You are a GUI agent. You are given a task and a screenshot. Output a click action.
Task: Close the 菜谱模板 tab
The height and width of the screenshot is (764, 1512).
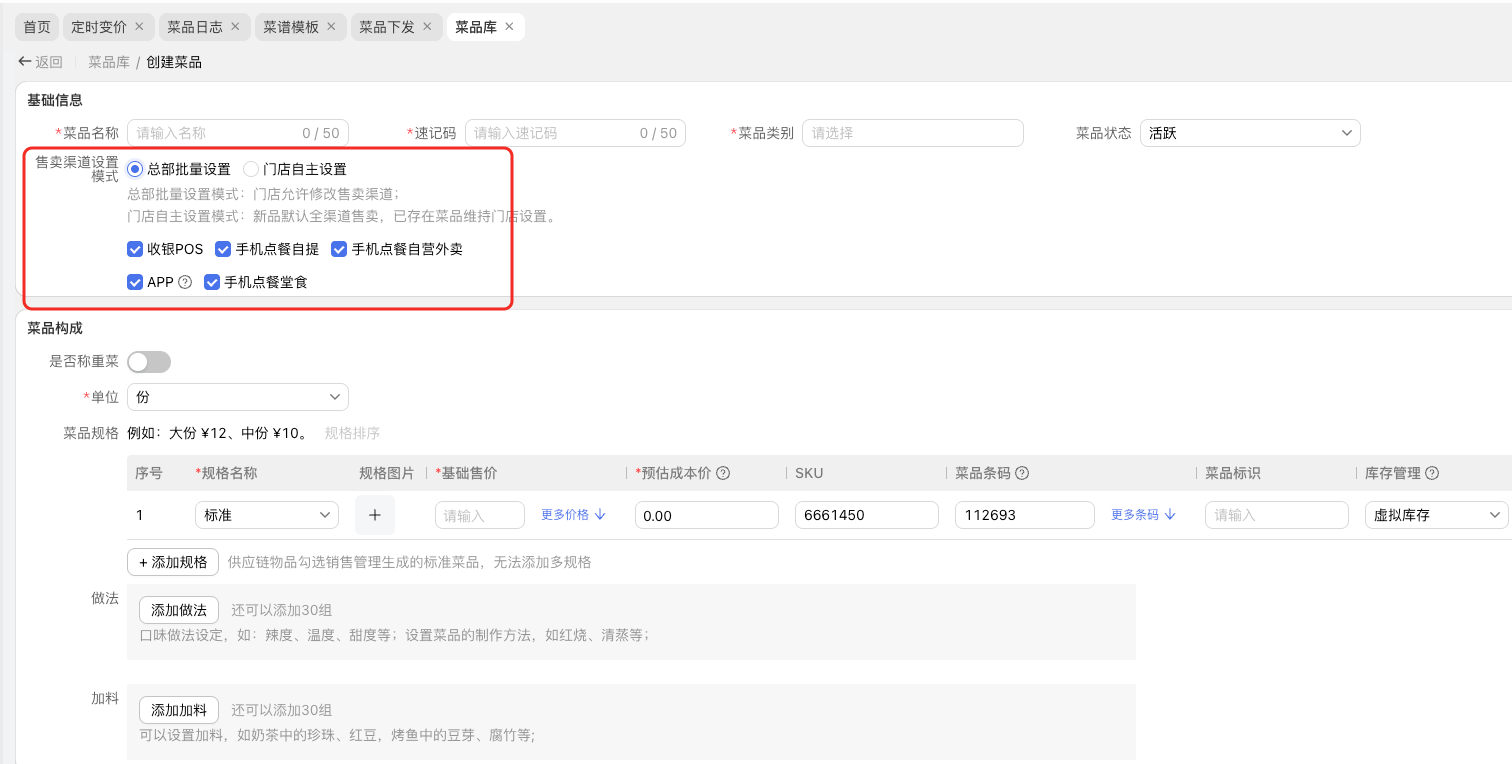pos(331,27)
